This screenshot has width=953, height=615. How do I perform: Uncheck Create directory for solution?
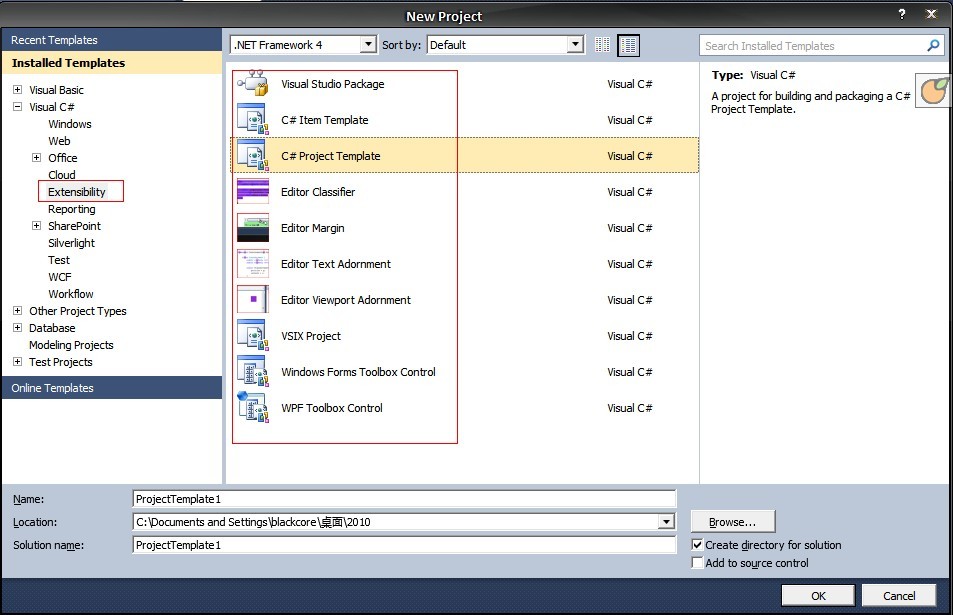point(697,545)
